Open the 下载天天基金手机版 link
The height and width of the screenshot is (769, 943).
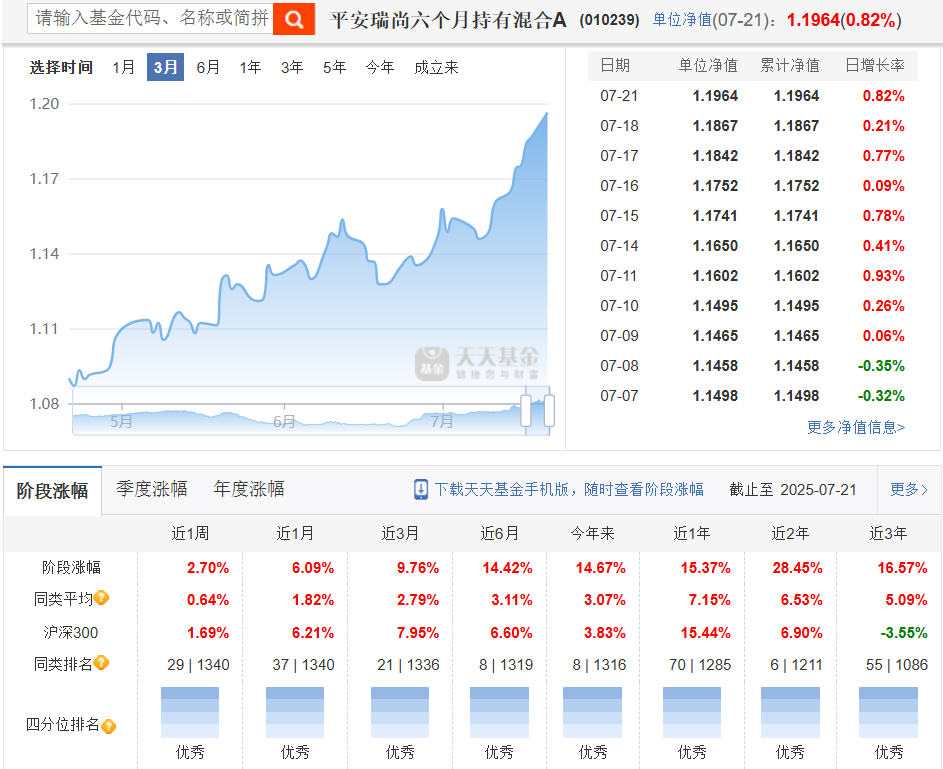tap(569, 489)
